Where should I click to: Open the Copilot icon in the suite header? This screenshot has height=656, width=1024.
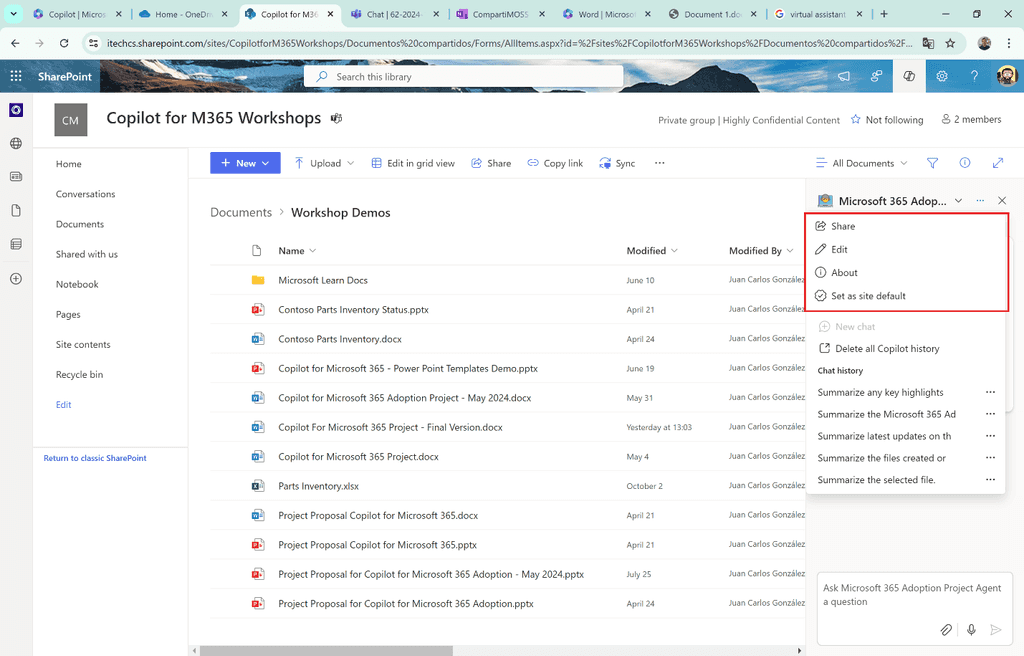coord(908,76)
